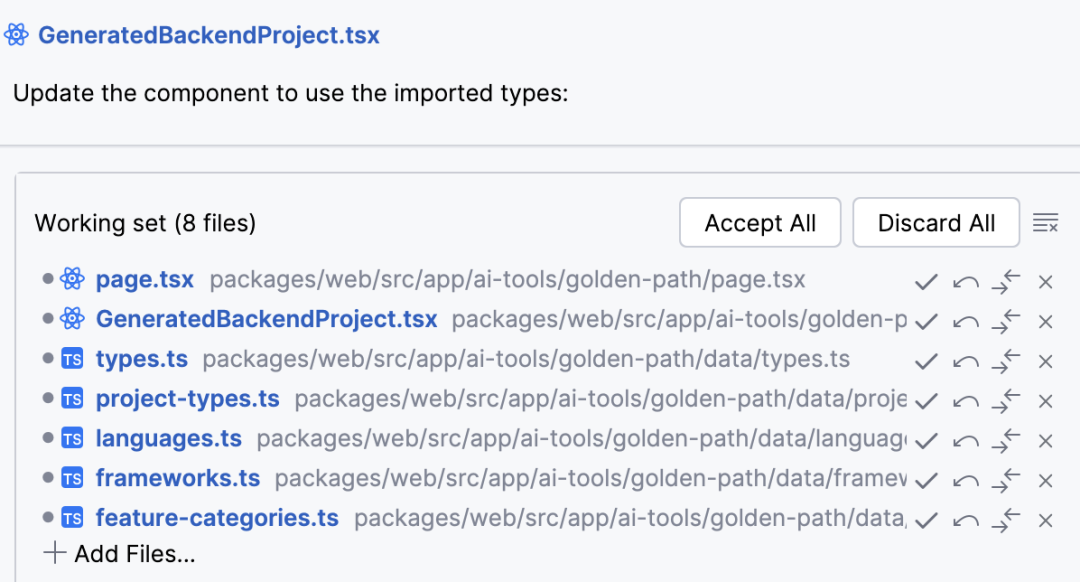This screenshot has height=582, width=1080.
Task: Open GeneratedBackendProject.tsx header link
Action: 208,36
